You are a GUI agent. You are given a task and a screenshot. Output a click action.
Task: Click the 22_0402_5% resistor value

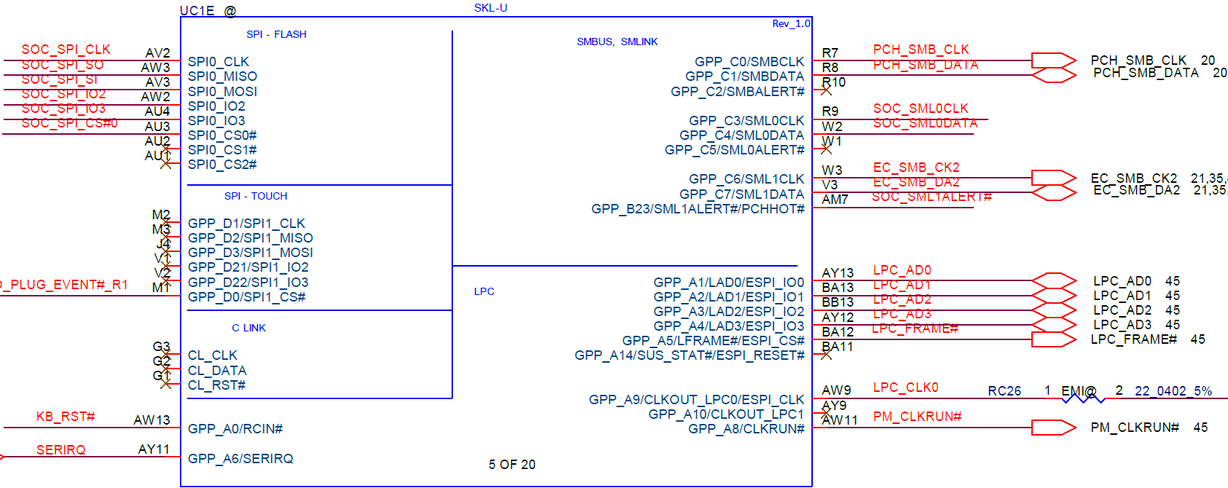[1173, 391]
